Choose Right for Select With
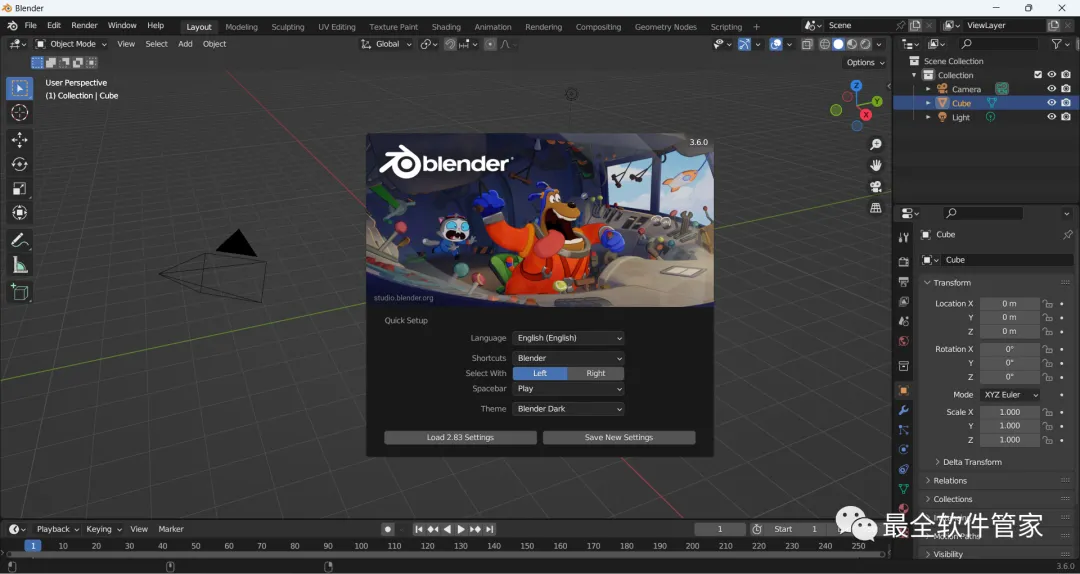 coord(596,374)
